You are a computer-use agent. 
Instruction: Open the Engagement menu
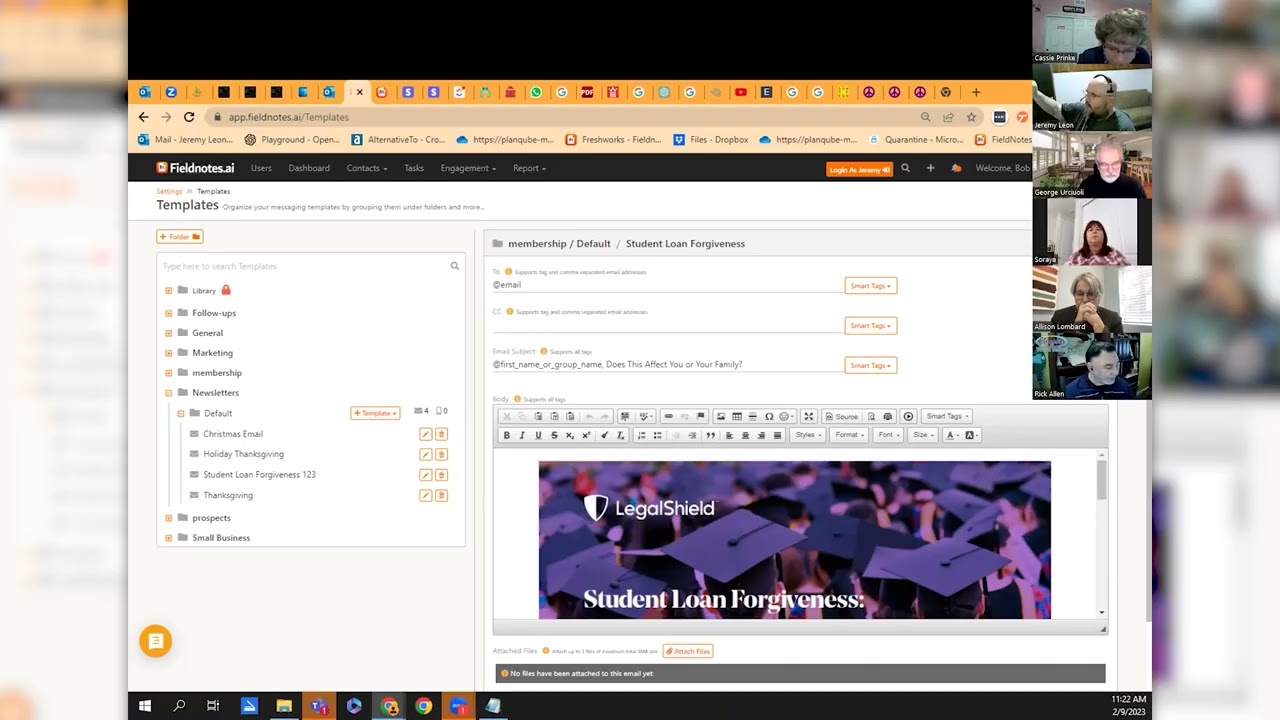click(x=468, y=168)
